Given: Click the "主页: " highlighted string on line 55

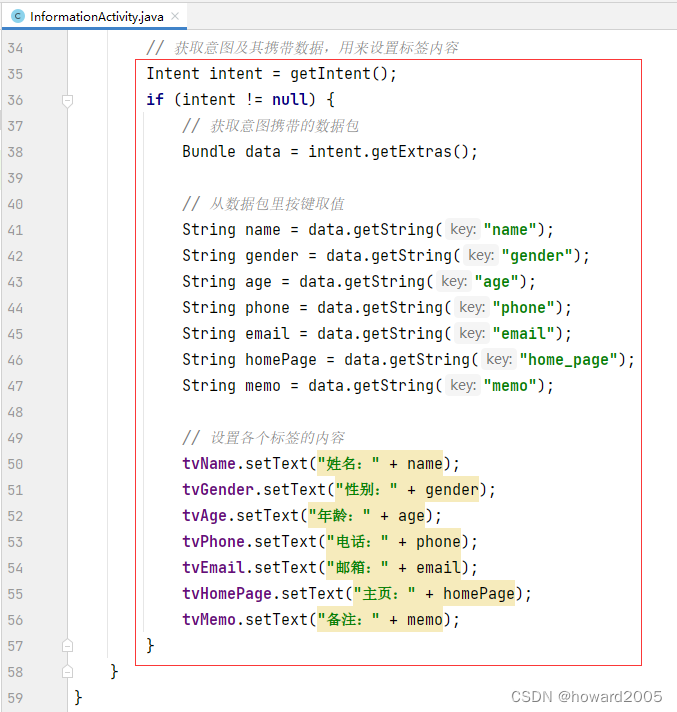Looking at the screenshot, I should tap(384, 594).
